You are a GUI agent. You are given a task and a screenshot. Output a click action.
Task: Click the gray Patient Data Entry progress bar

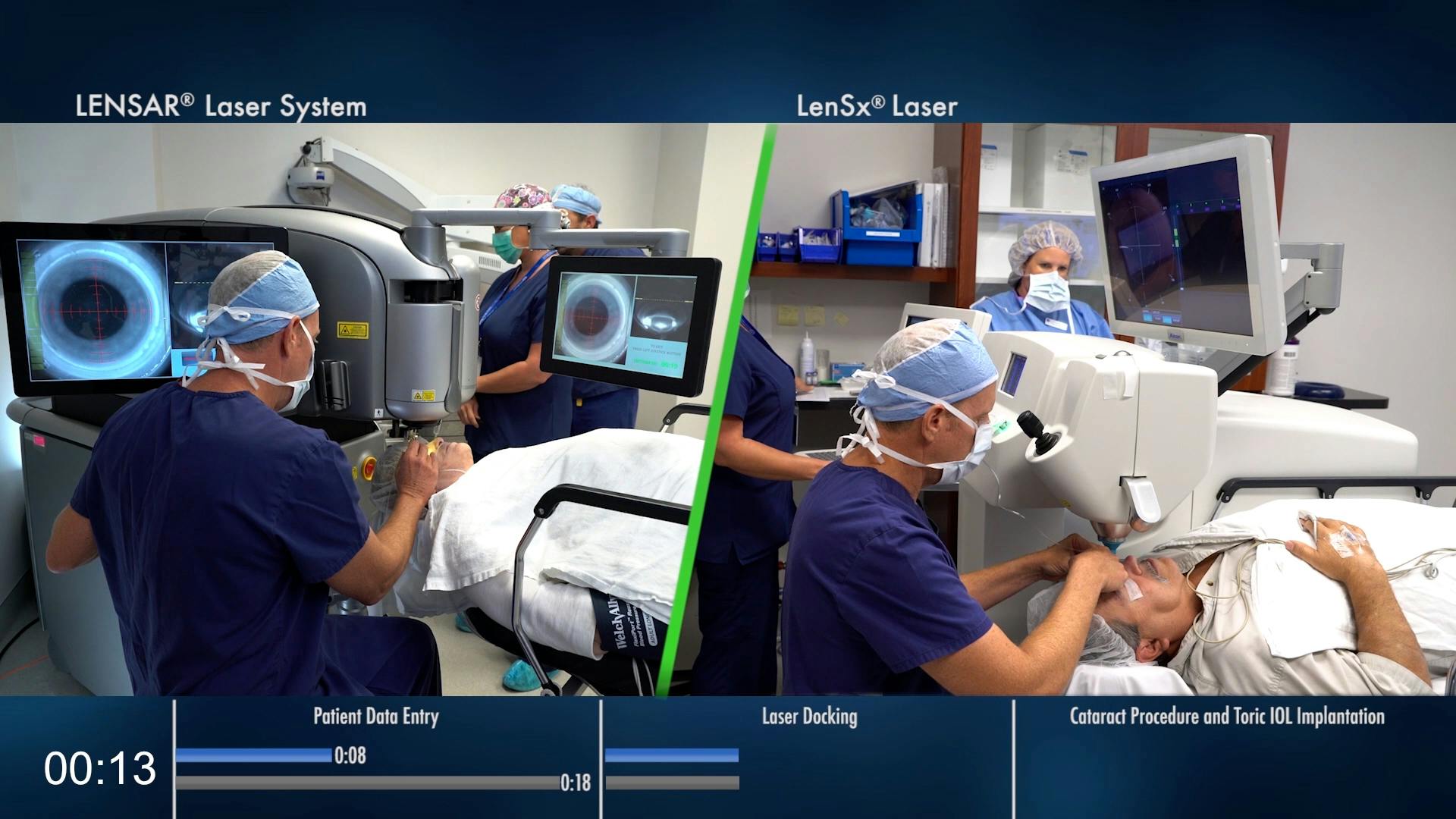coord(368,783)
